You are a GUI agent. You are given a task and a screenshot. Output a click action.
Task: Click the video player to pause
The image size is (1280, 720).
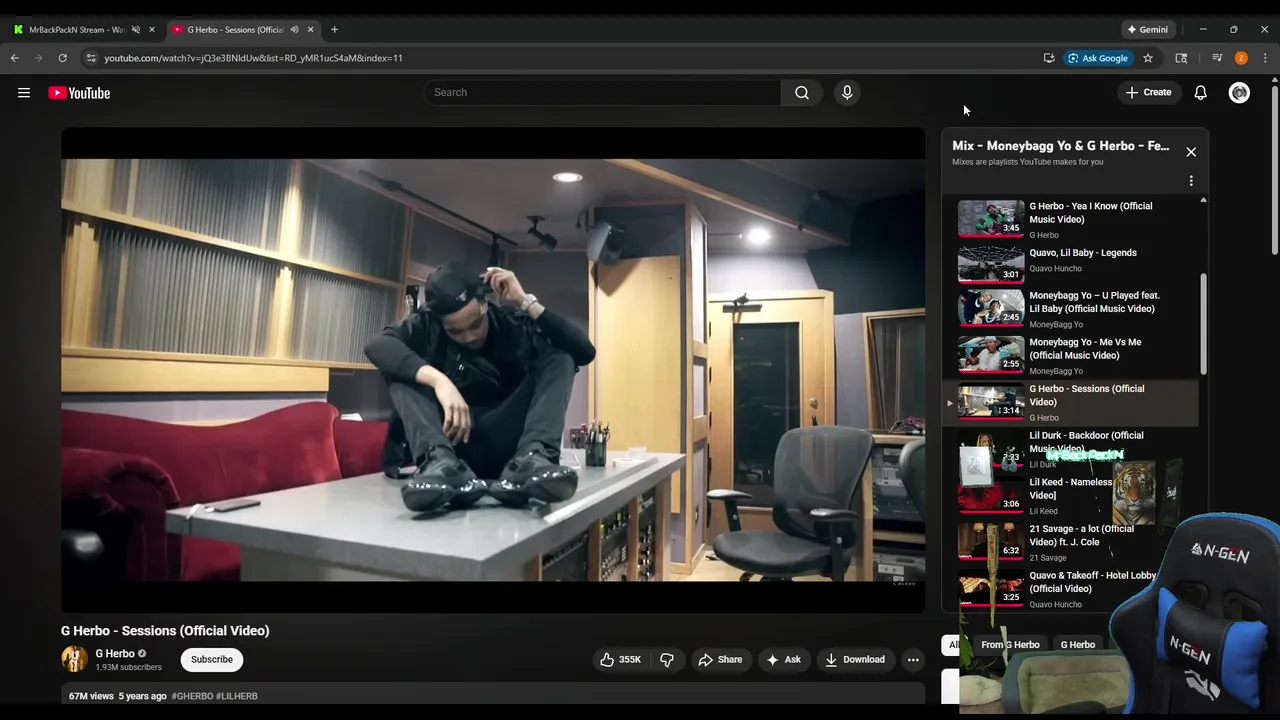(x=493, y=370)
